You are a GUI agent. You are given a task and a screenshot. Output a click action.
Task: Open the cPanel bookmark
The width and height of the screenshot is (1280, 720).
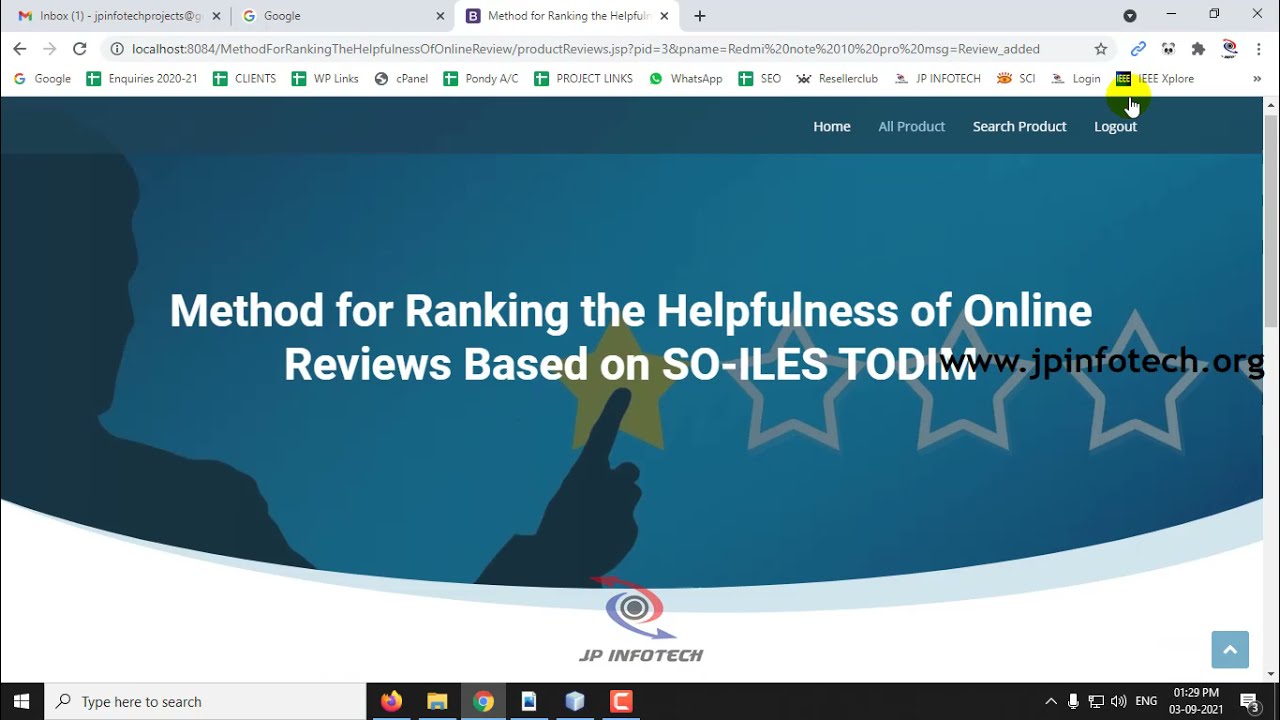coord(401,79)
